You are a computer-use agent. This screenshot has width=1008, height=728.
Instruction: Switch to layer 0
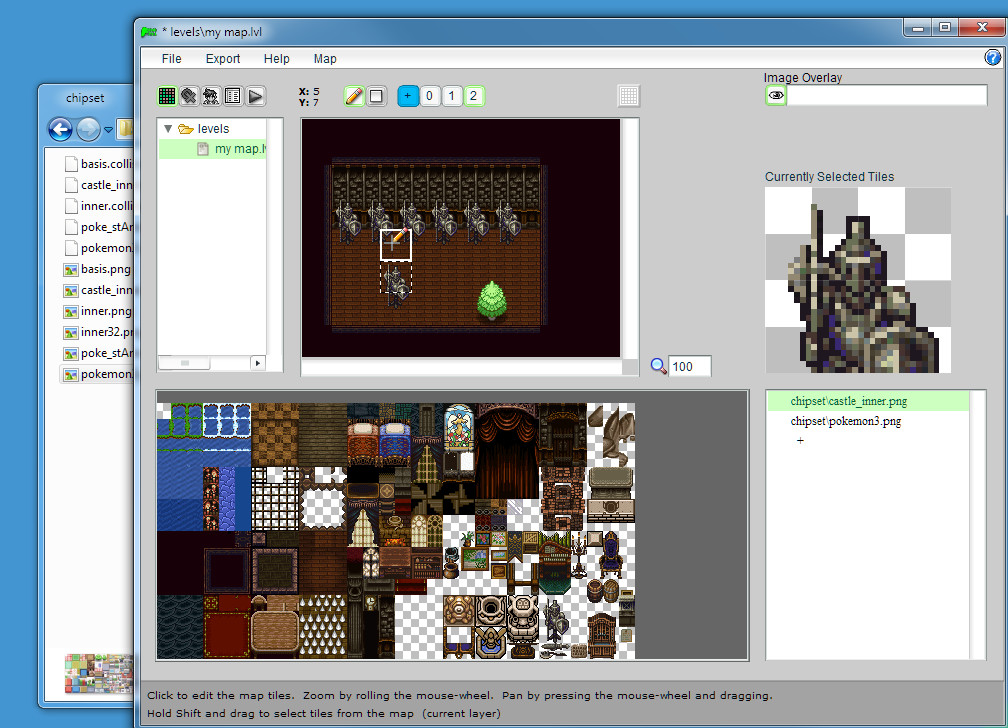coord(429,96)
